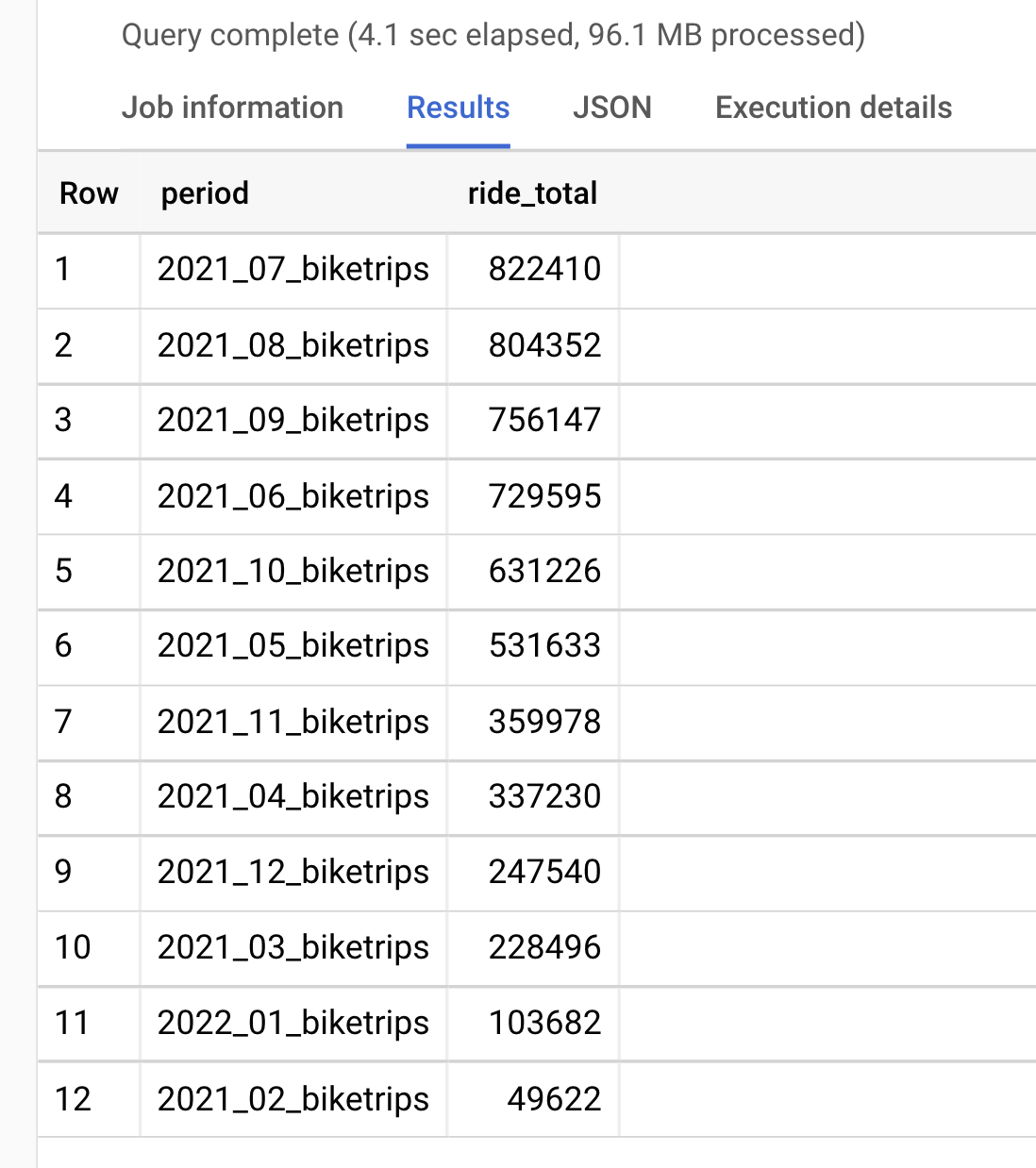The height and width of the screenshot is (1168, 1036).
Task: Click ride total value 756147
Action: click(544, 420)
